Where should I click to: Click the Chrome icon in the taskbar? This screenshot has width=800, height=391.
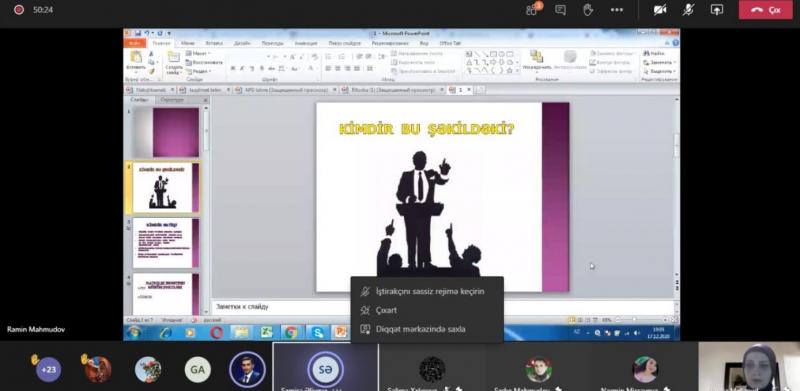(291, 333)
